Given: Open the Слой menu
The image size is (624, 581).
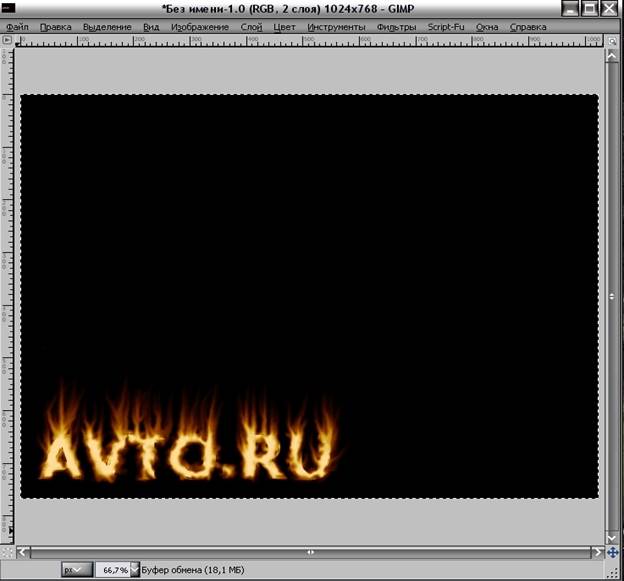Looking at the screenshot, I should pyautogui.click(x=252, y=27).
